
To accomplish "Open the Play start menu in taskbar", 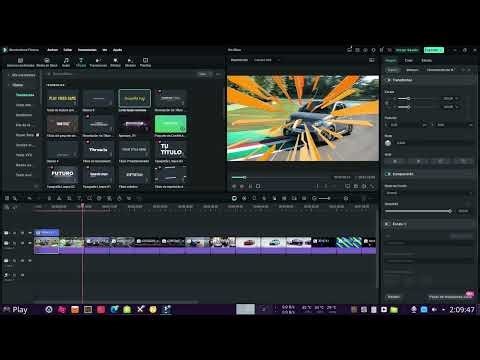I will pyautogui.click(x=15, y=310).
